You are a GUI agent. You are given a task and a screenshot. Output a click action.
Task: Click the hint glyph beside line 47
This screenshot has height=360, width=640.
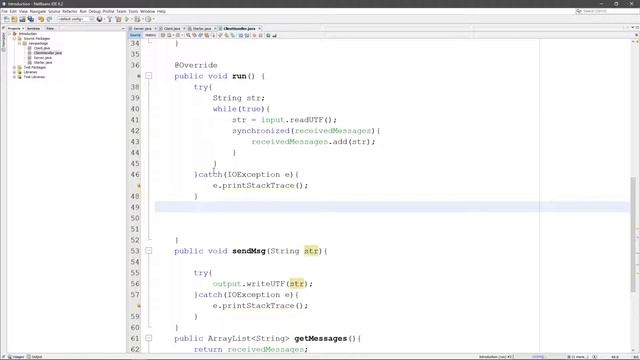(138, 186)
